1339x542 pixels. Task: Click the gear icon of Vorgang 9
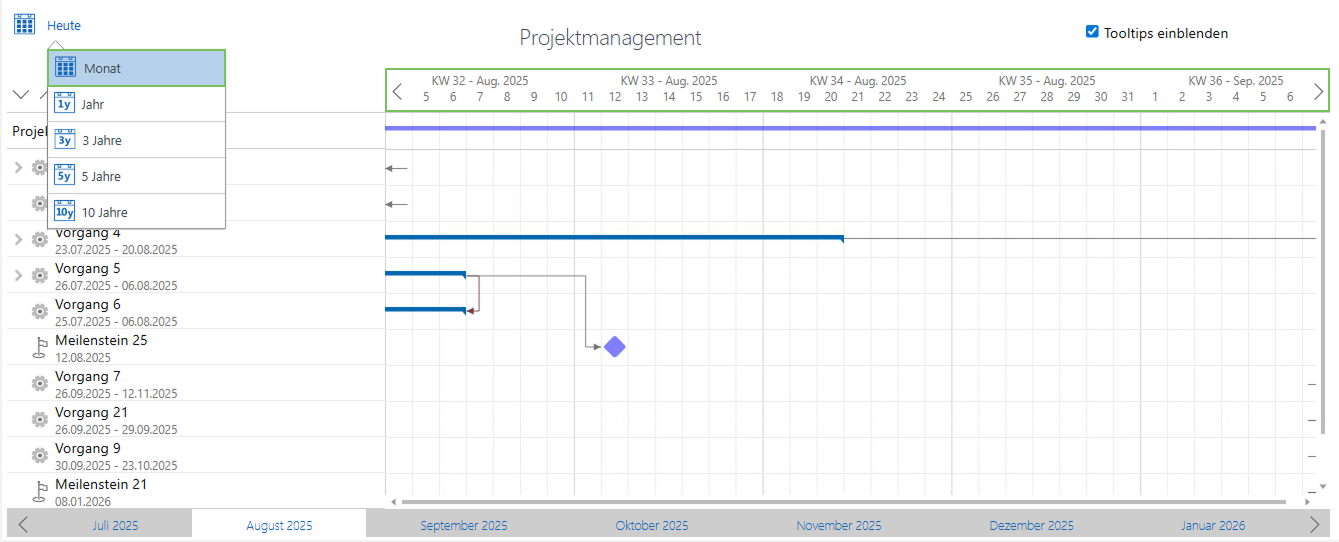point(40,455)
